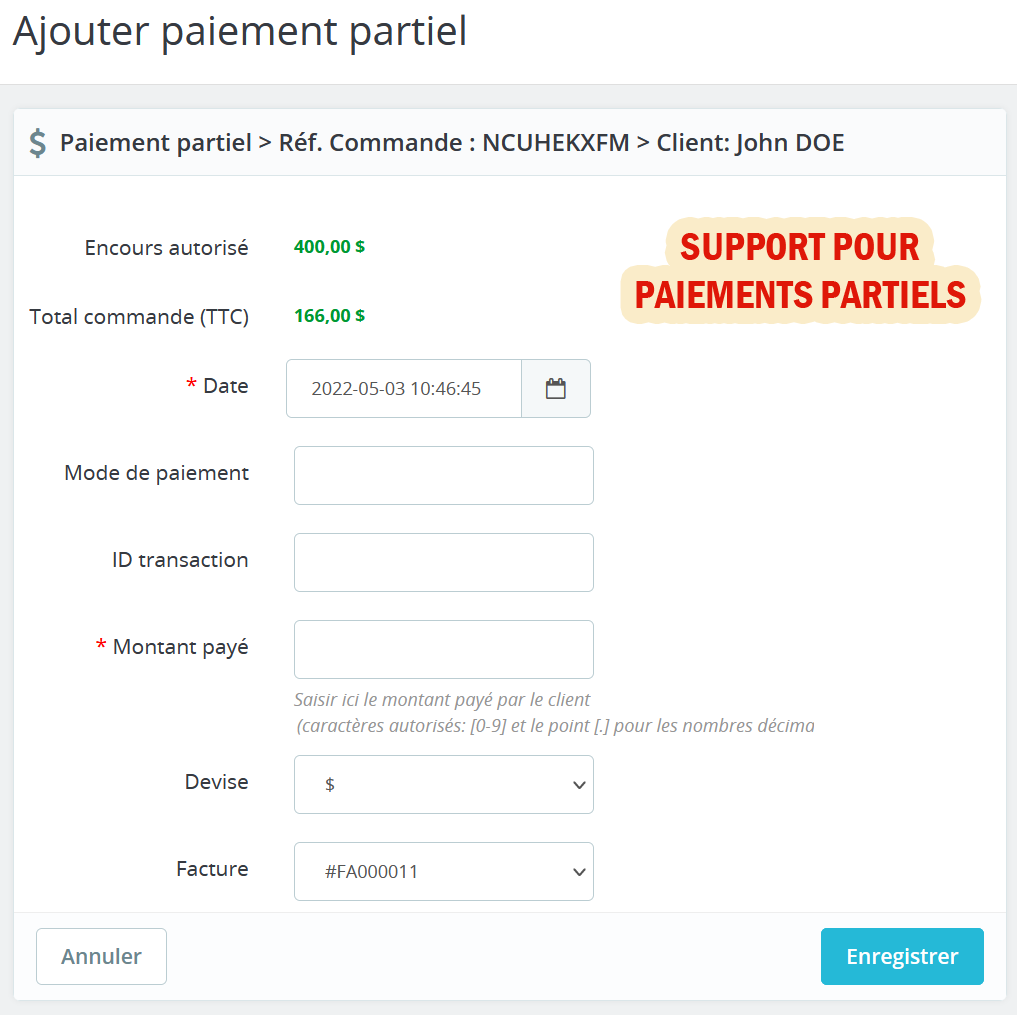Click the Ajouter paiement partiel page title
The width and height of the screenshot is (1017, 1015).
(x=240, y=32)
